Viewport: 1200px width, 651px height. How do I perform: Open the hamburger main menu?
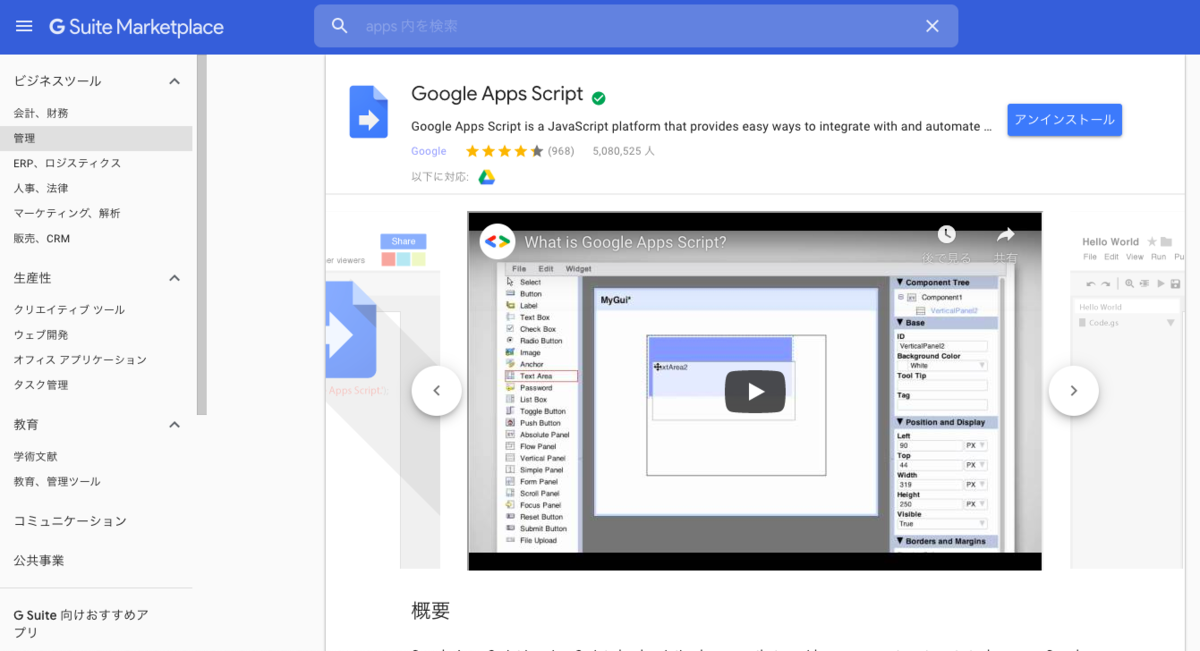click(x=24, y=26)
